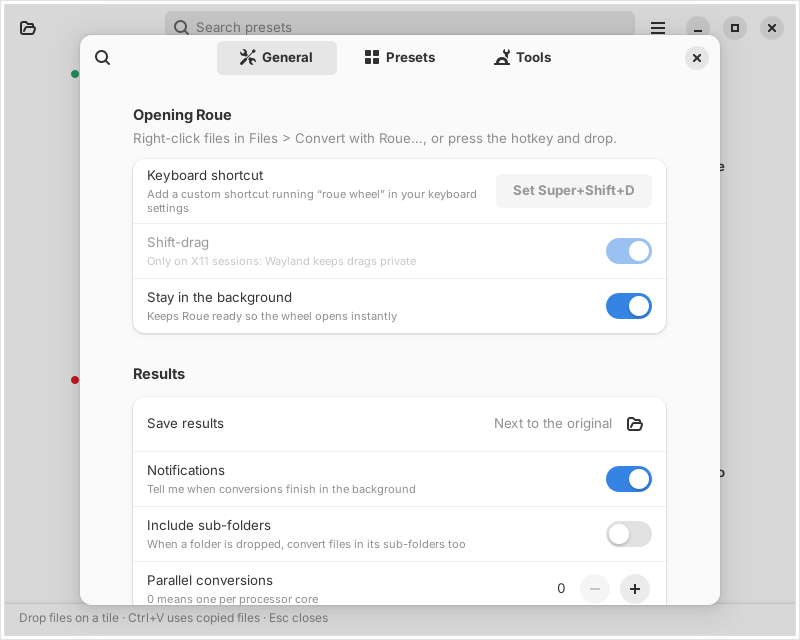This screenshot has height=640, width=800.
Task: Click the Parallel conversions value 0
Action: 561,589
